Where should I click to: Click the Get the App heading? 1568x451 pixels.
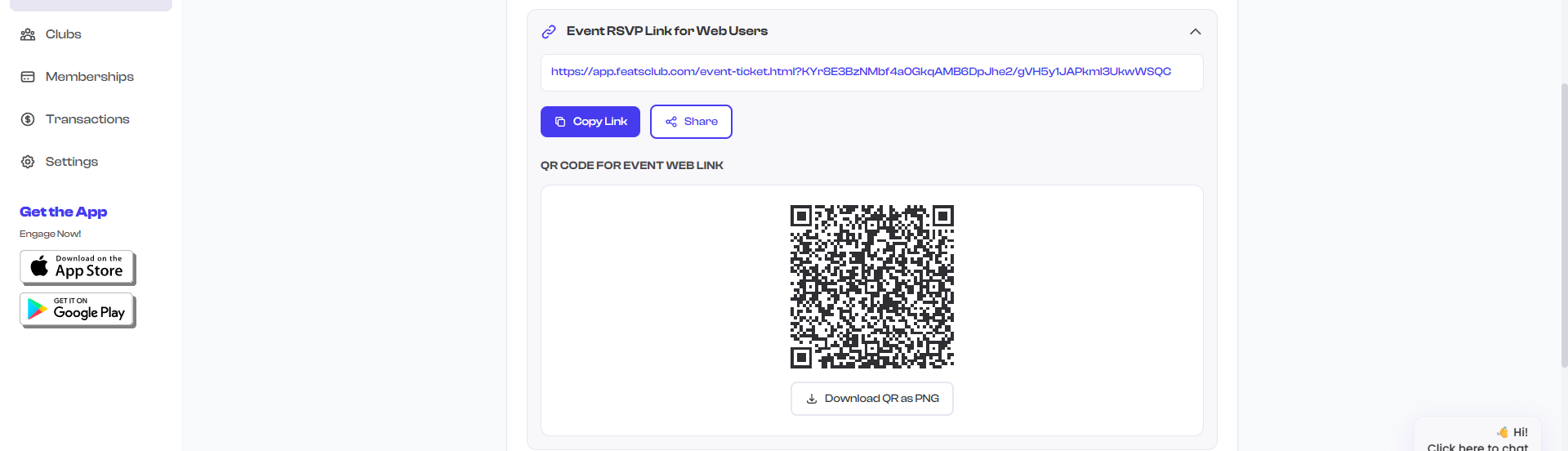(x=64, y=212)
